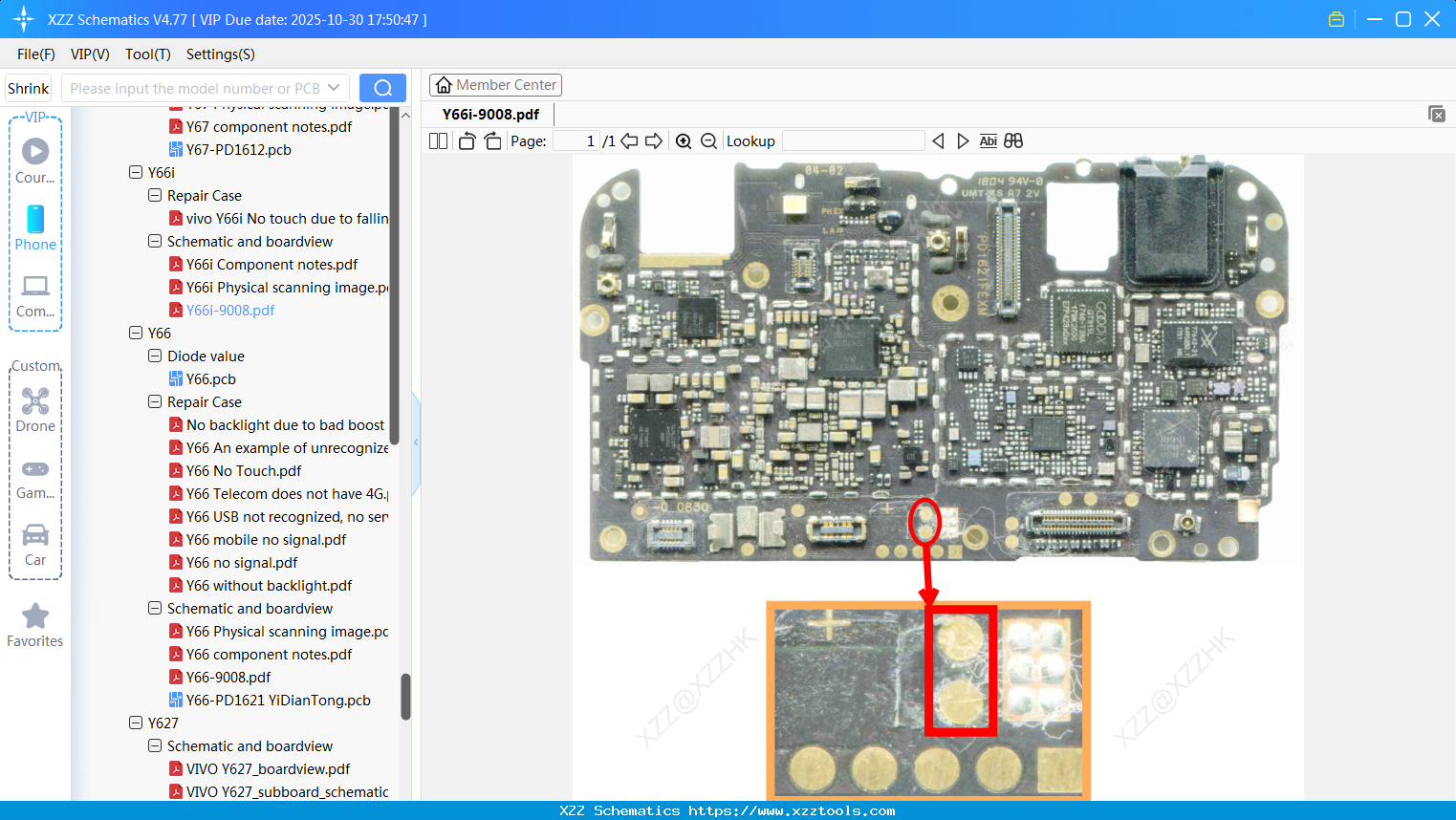
Task: Find previous lookup match triangle
Action: click(938, 141)
